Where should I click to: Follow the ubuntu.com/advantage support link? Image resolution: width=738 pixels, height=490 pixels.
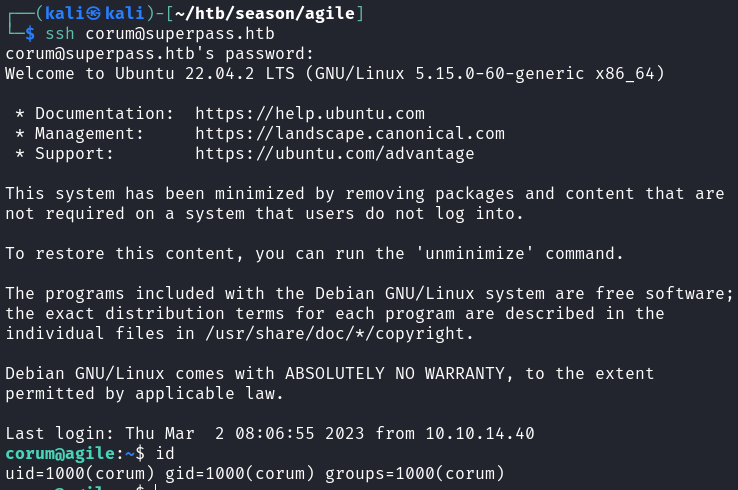334,154
